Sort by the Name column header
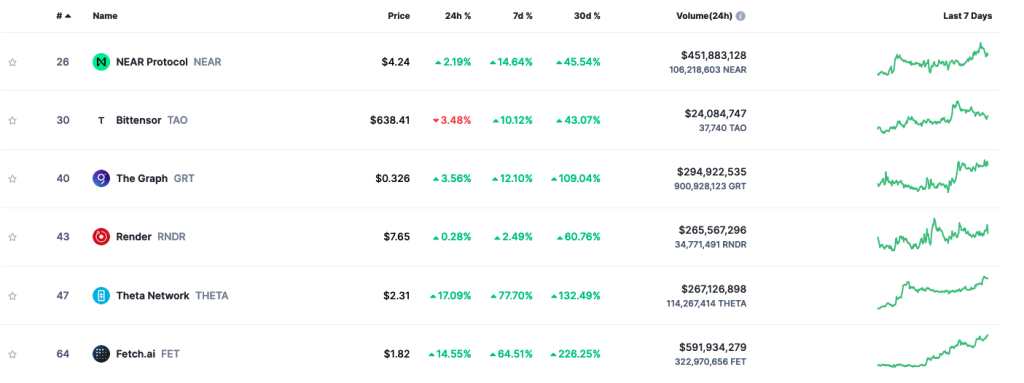 point(105,16)
